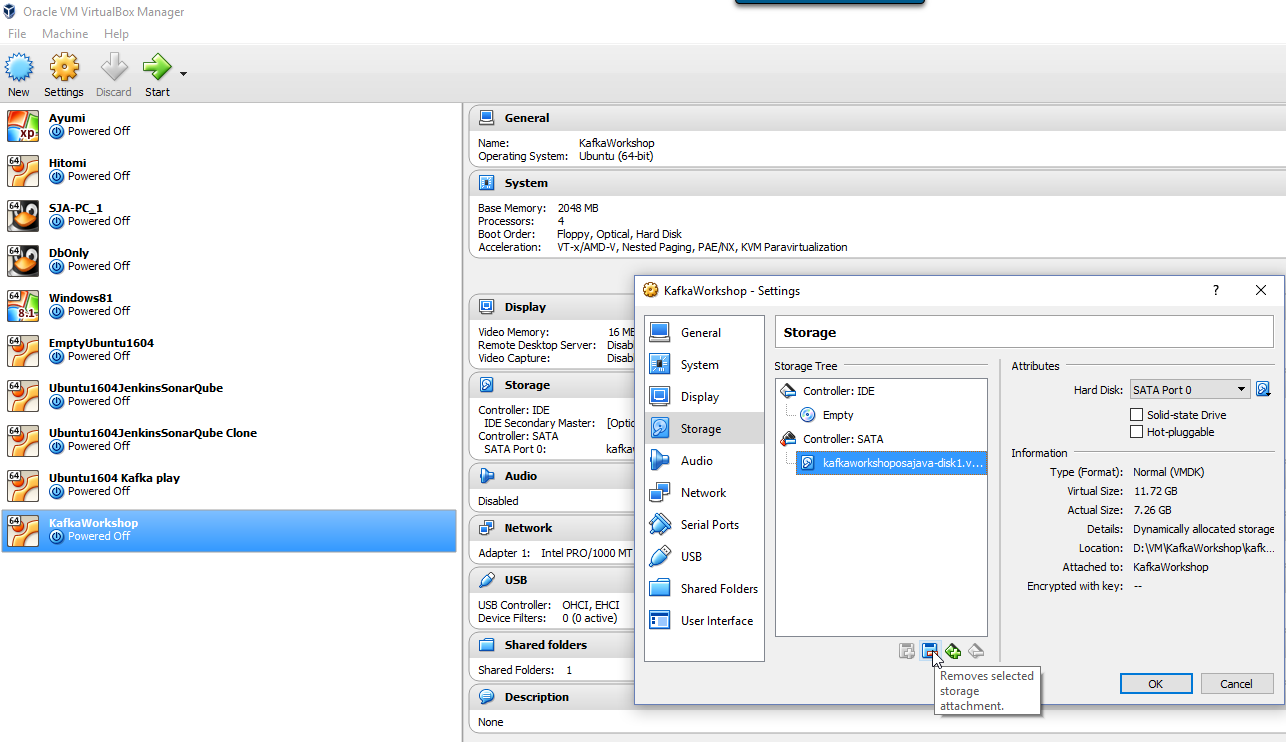Open the Network settings category
This screenshot has width=1286, height=742.
coord(704,493)
